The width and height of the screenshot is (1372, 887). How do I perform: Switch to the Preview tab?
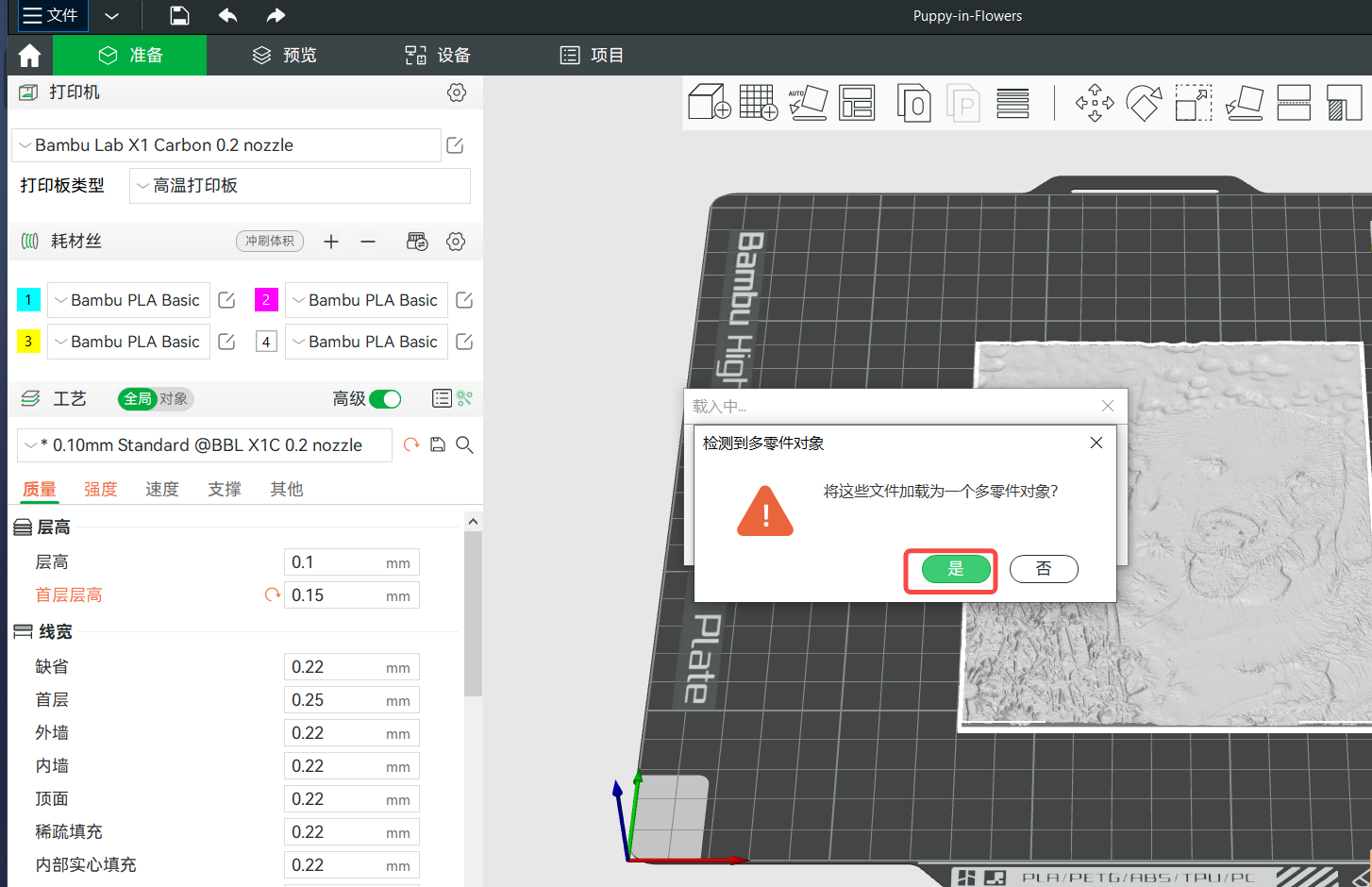284,56
